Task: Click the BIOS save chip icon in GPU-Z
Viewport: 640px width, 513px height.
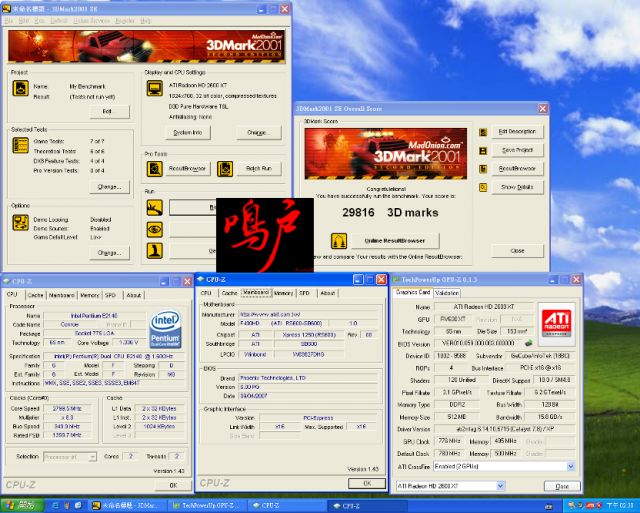Action: click(x=529, y=343)
